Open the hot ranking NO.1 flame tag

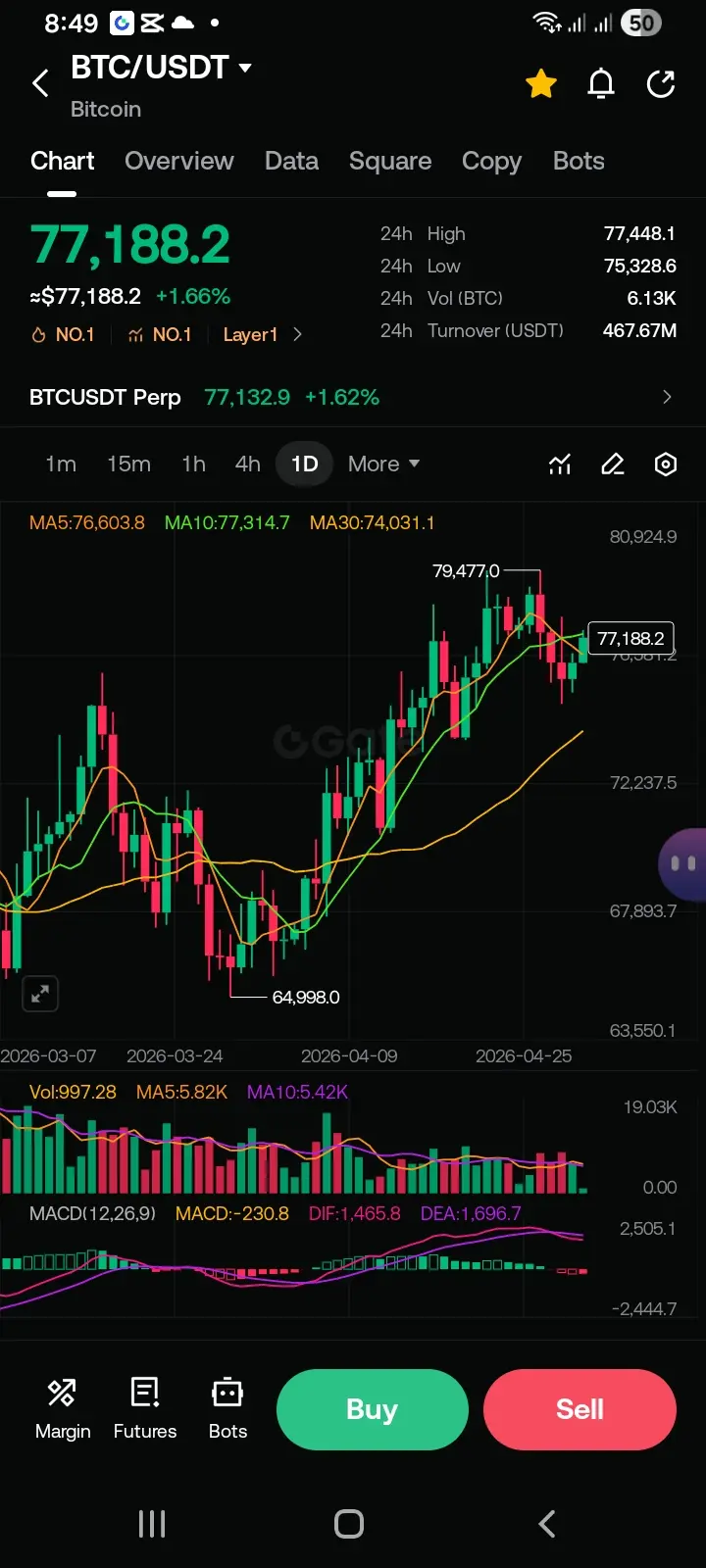[x=64, y=334]
